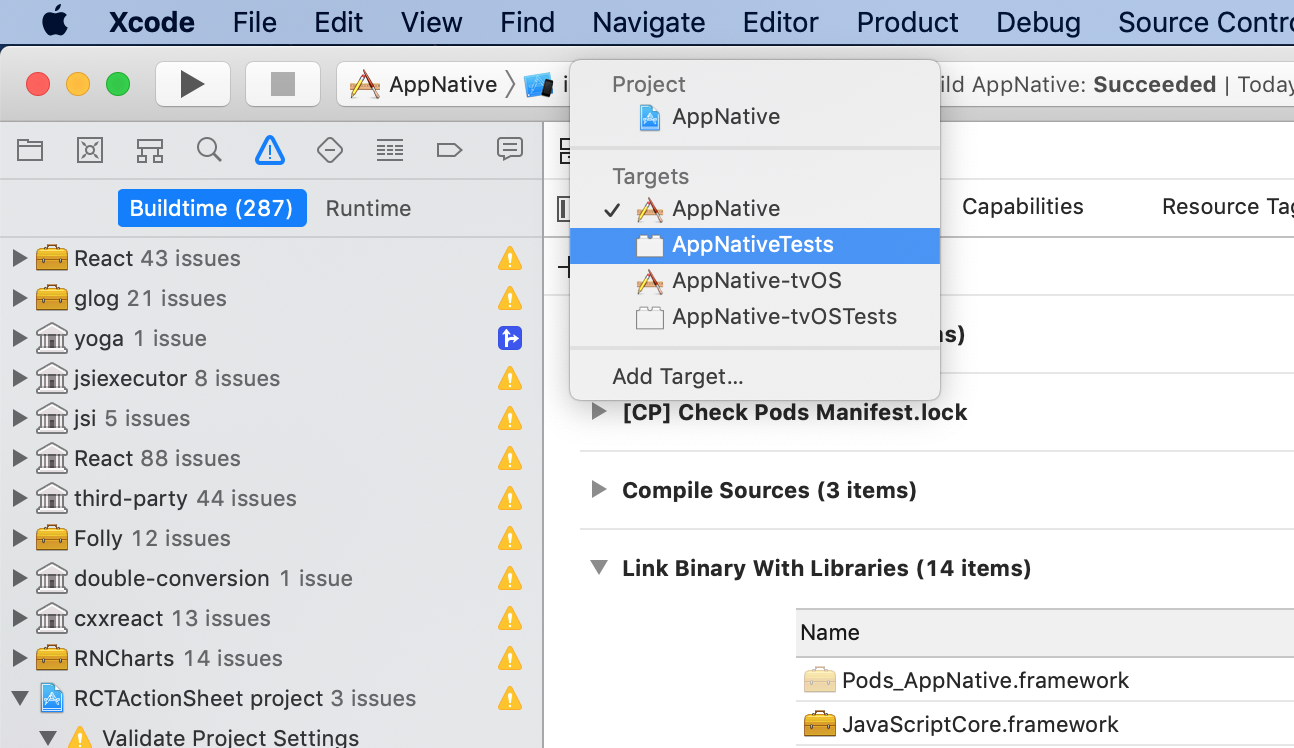1294x748 pixels.
Task: Expand third-party 44 issues row
Action: pos(19,498)
